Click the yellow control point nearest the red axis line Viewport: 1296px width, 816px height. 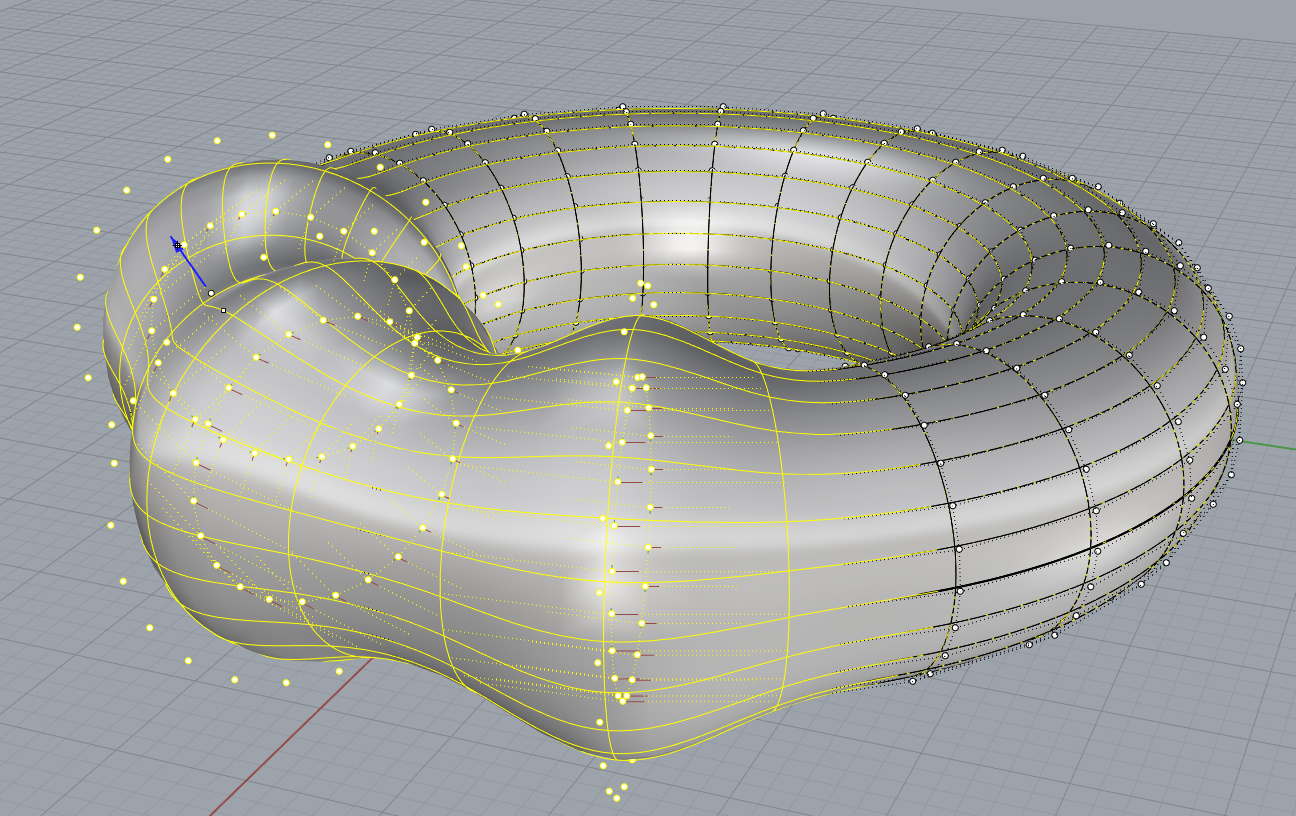coord(339,671)
